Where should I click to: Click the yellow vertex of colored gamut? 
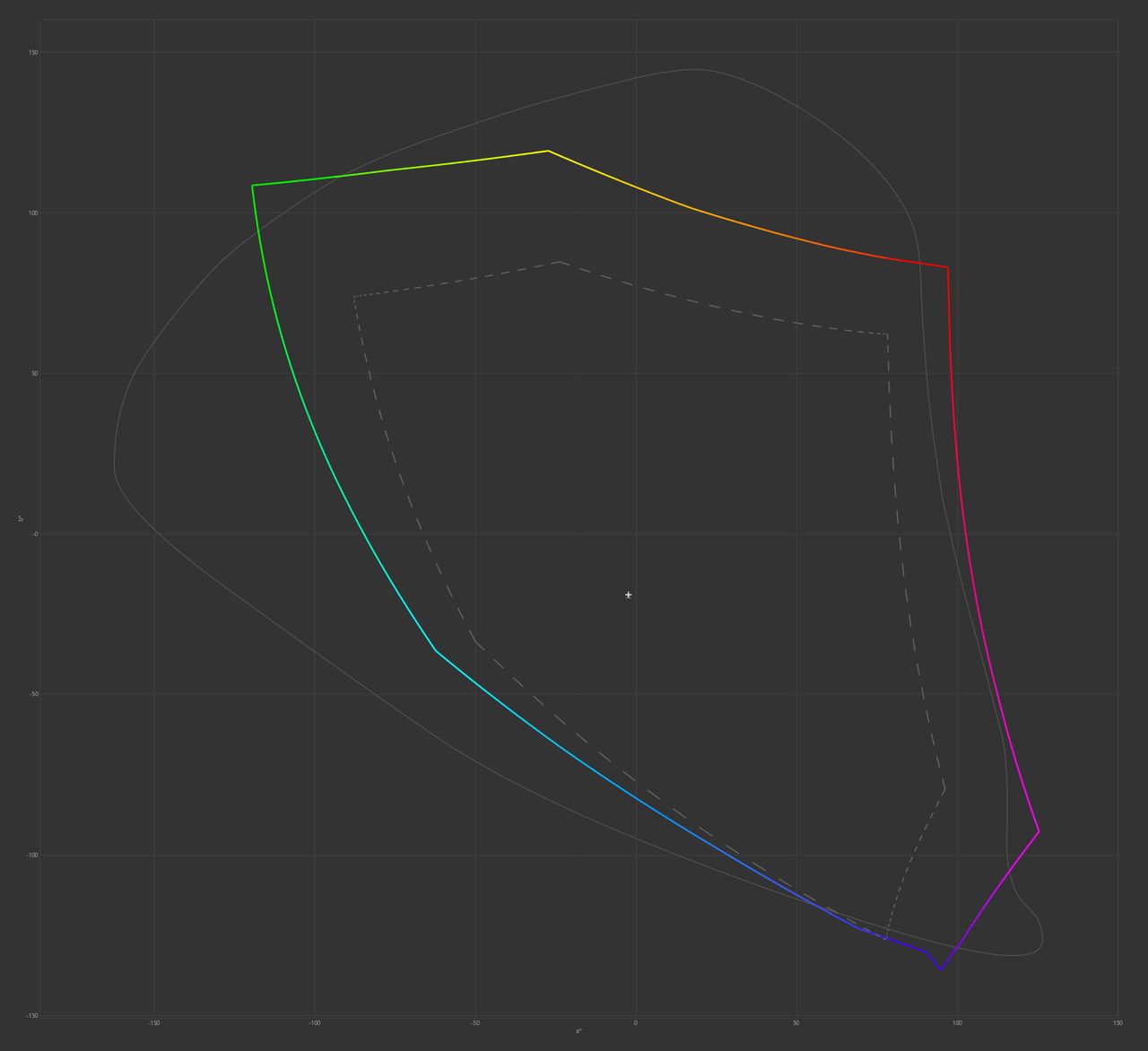pos(548,151)
